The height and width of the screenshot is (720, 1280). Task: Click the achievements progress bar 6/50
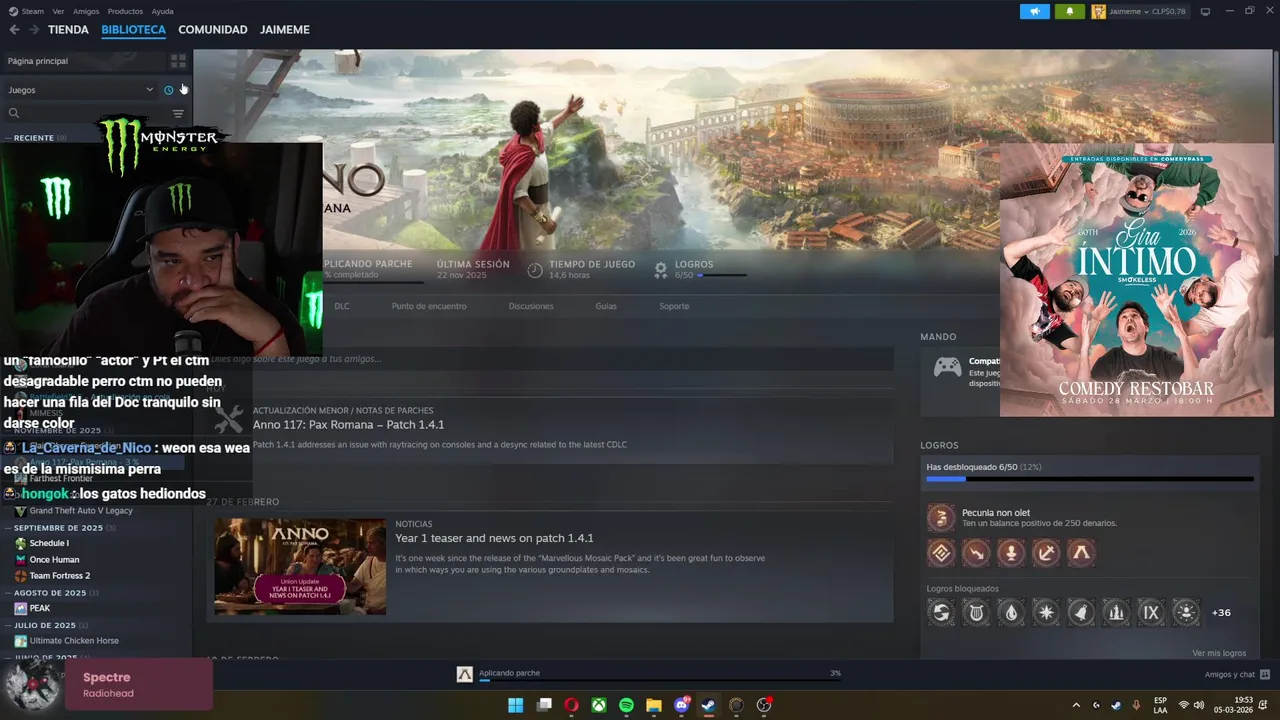(1090, 479)
